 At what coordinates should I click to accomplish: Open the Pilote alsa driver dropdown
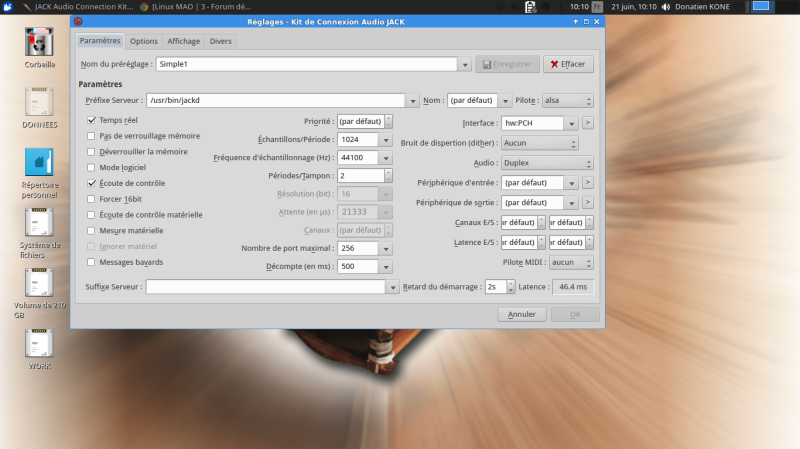[568, 101]
